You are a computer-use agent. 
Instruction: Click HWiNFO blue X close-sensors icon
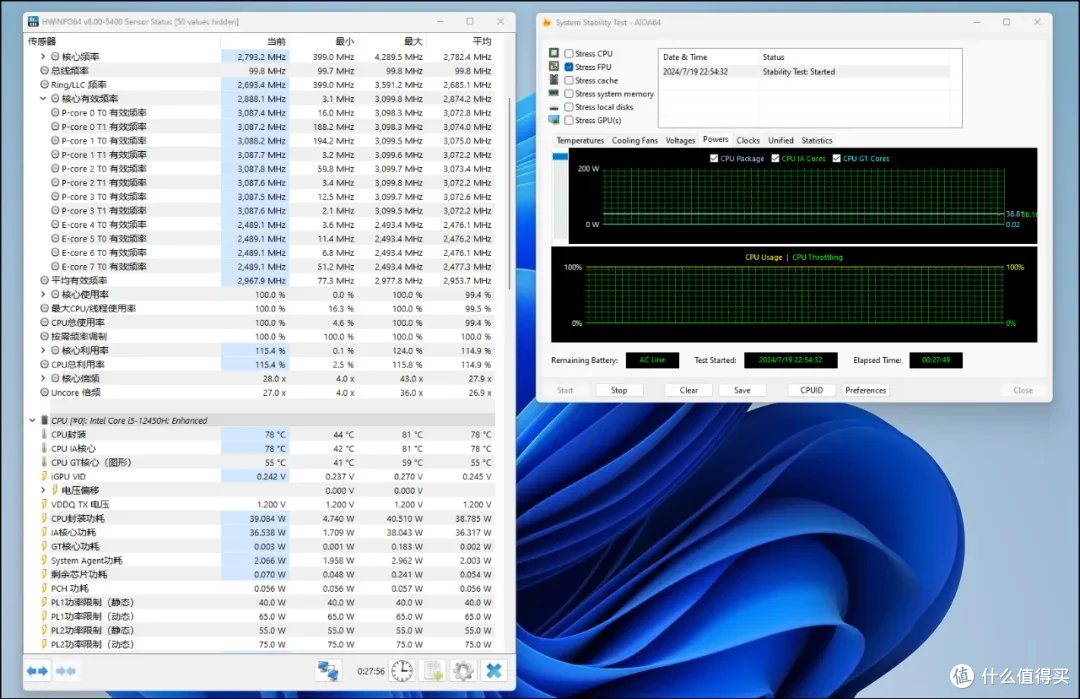[494, 671]
